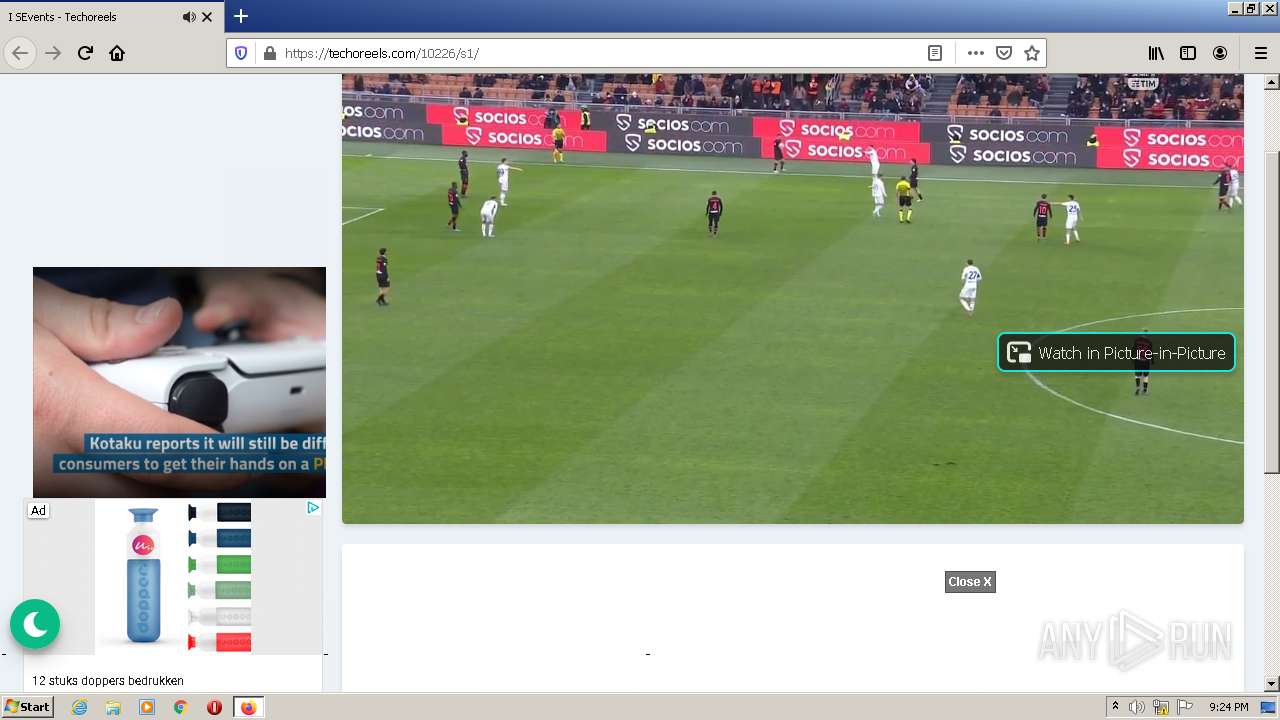This screenshot has height=720, width=1280.
Task: Show hidden tray icons arrow
Action: tap(1115, 707)
